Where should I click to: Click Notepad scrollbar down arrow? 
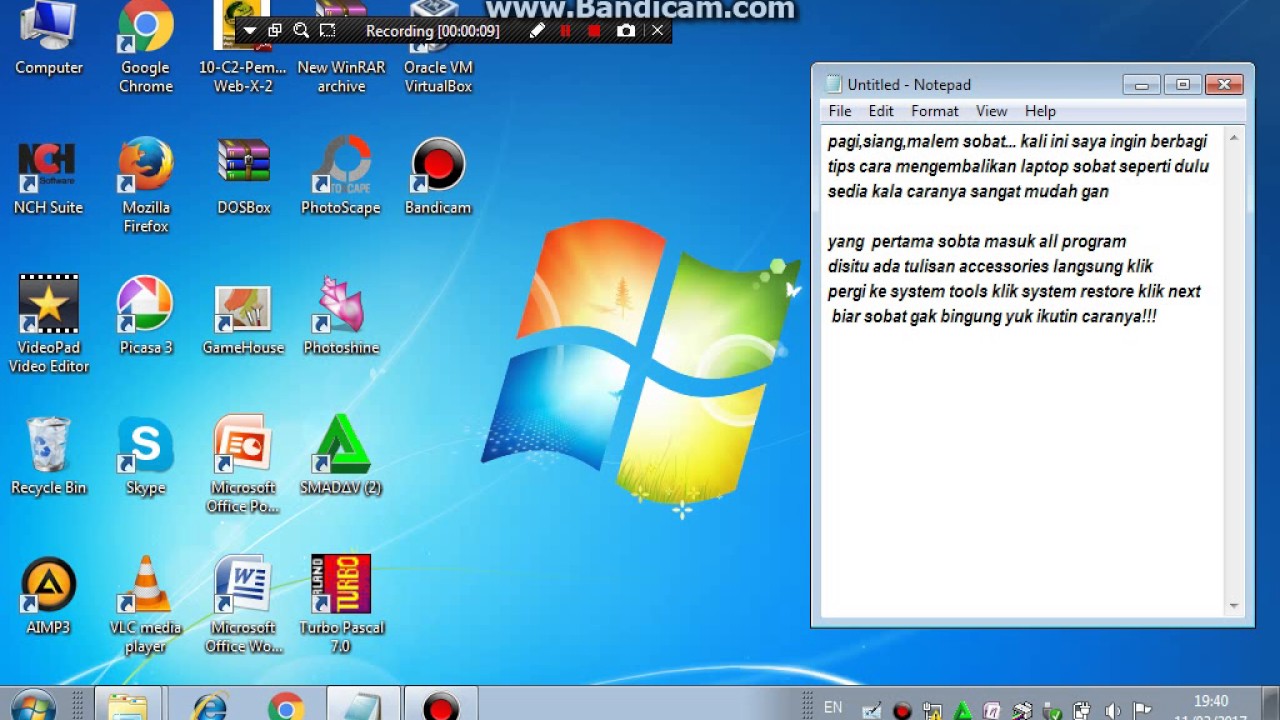1234,606
